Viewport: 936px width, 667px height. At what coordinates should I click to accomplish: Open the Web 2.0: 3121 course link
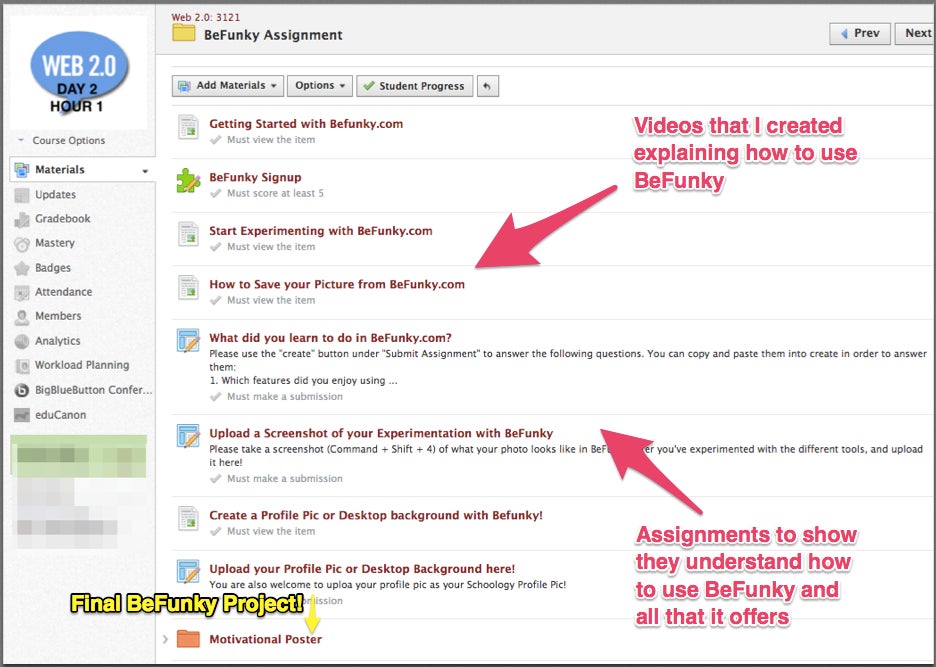click(x=206, y=17)
